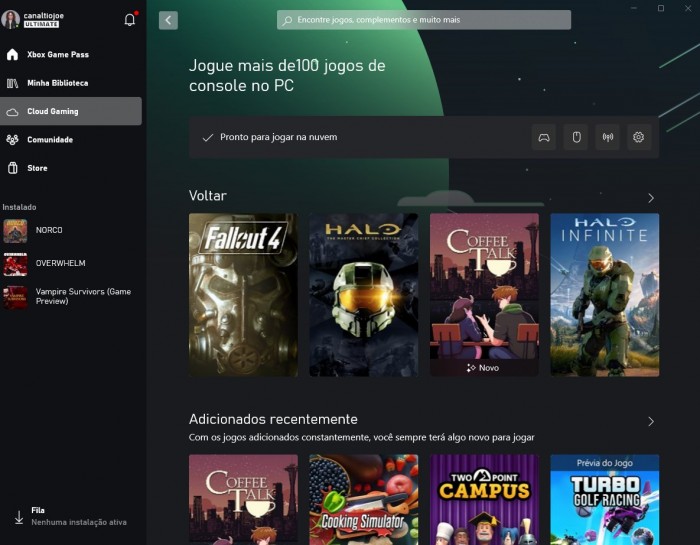This screenshot has width=700, height=545.
Task: Open Coffee Talk in Adicionados recentemente
Action: (x=243, y=499)
